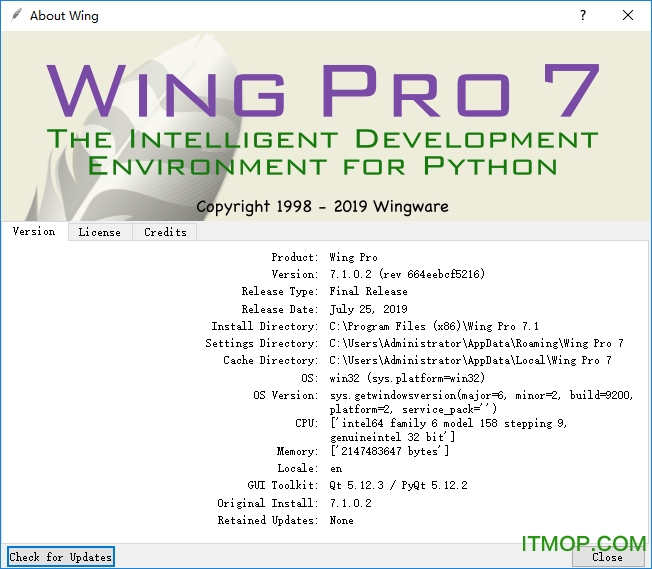The width and height of the screenshot is (652, 569).
Task: Click the Original Install value 7.1.0.2
Action: (x=351, y=503)
